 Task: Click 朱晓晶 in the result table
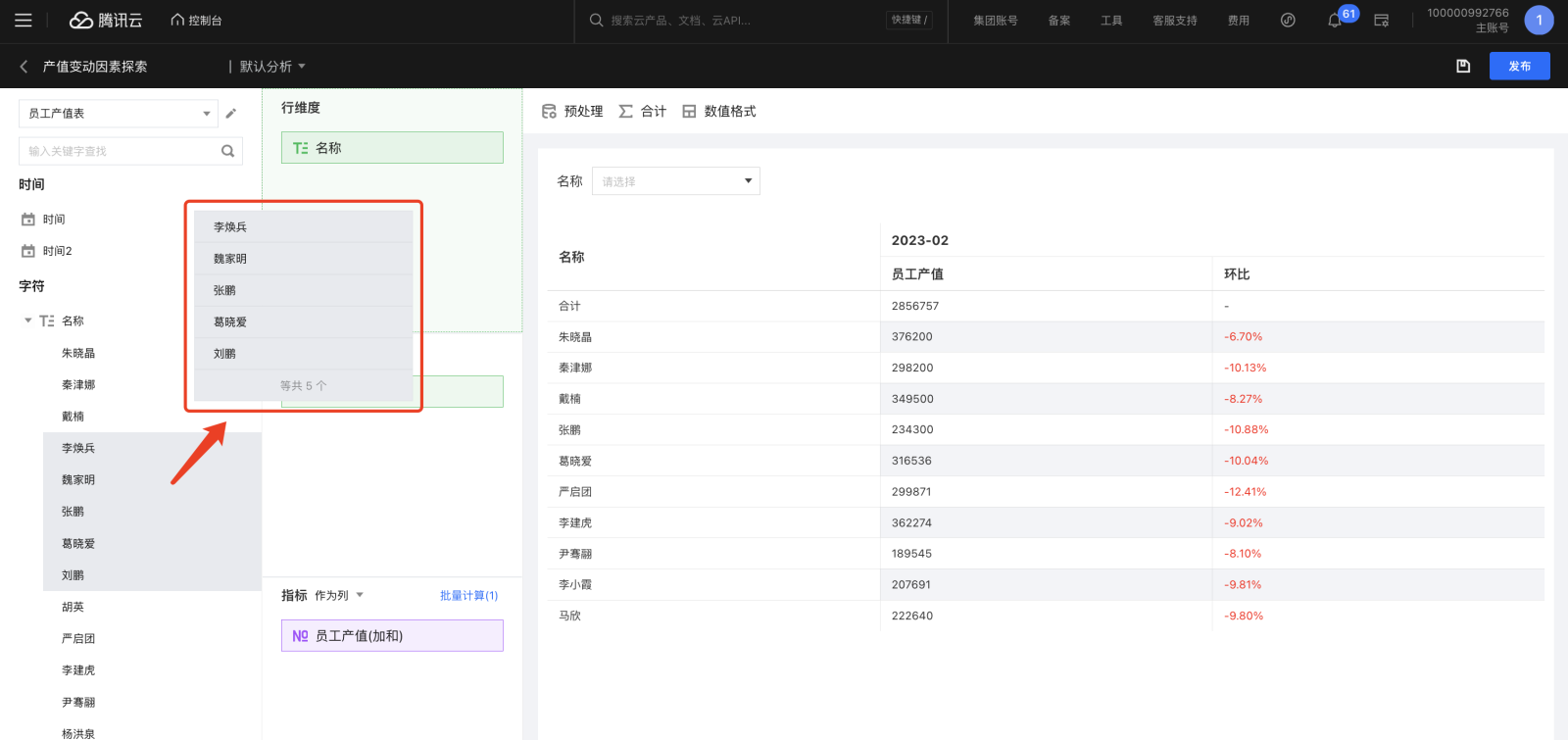[x=575, y=337]
